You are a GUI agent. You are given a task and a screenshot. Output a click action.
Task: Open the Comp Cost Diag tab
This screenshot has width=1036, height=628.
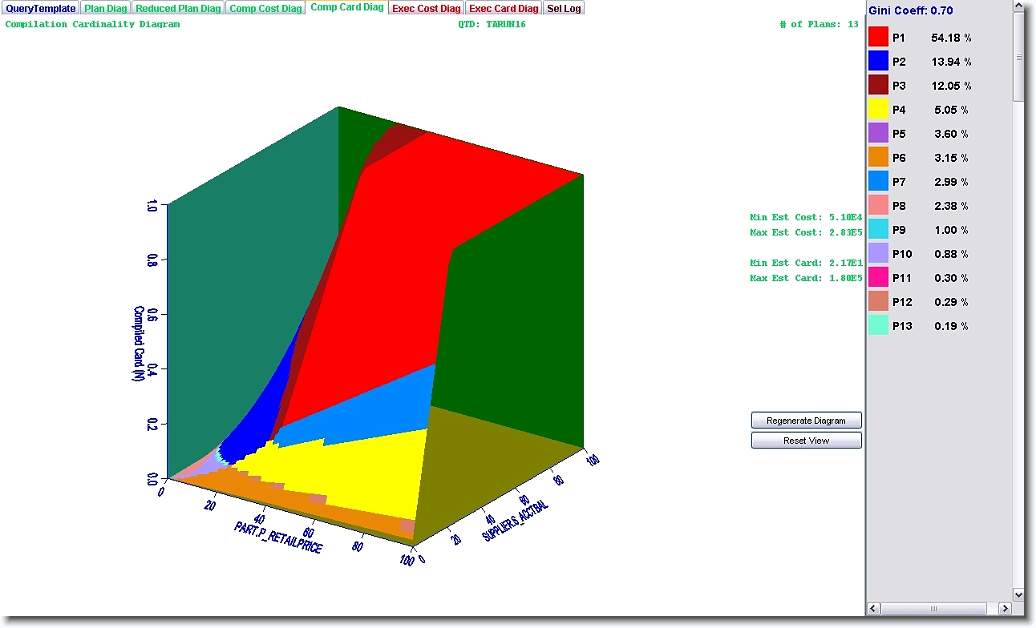pyautogui.click(x=265, y=8)
